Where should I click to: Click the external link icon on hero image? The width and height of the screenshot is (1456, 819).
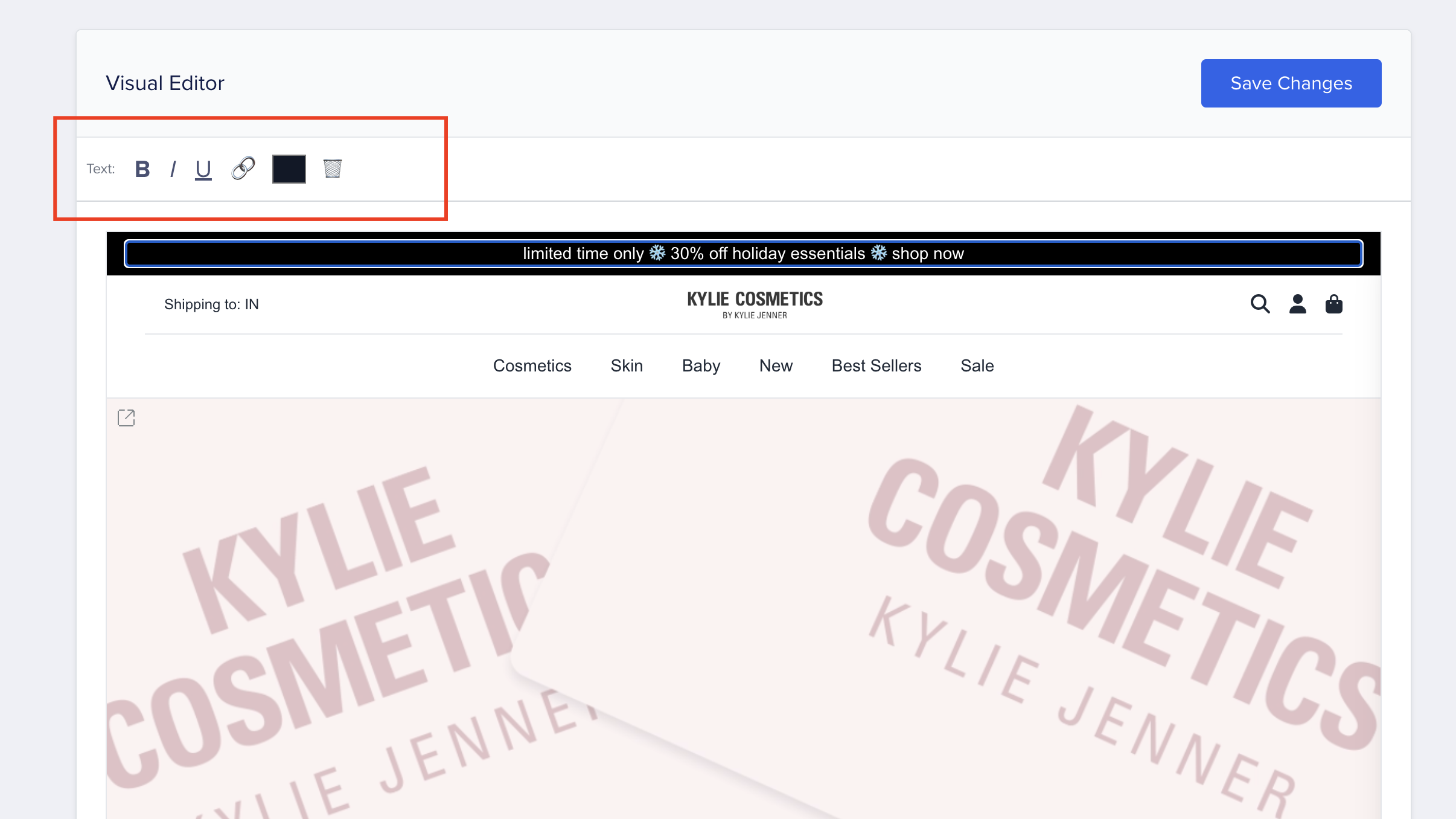point(126,418)
